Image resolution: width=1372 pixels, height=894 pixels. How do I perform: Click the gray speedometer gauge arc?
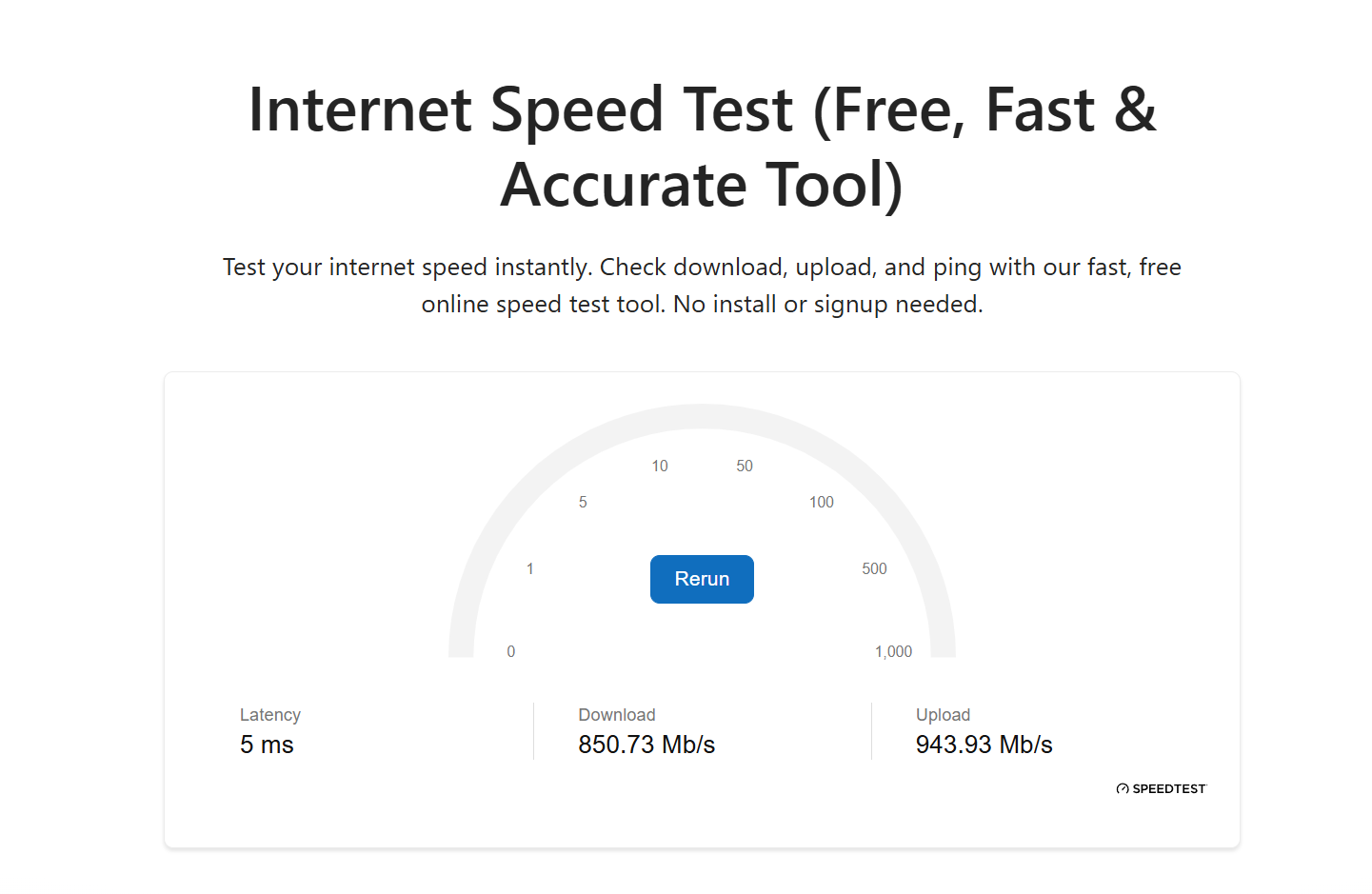702,416
